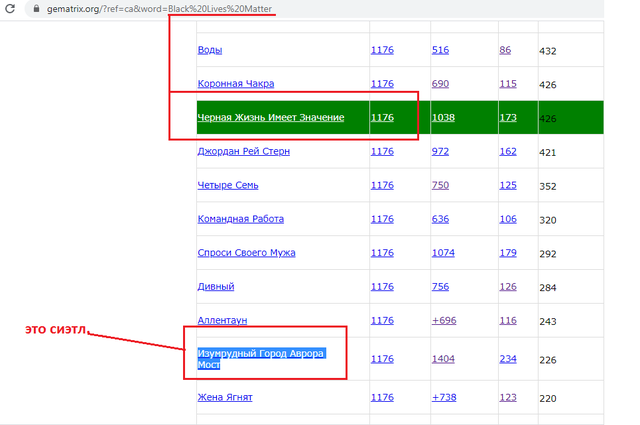This screenshot has width=640, height=425.
Task: Click 284 in the Дивный row
Action: pyautogui.click(x=547, y=288)
